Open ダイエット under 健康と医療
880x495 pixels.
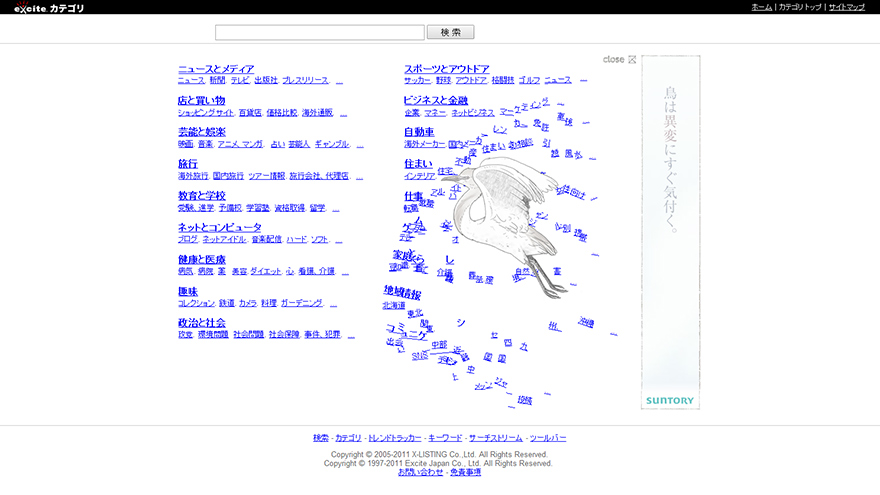[x=265, y=272]
